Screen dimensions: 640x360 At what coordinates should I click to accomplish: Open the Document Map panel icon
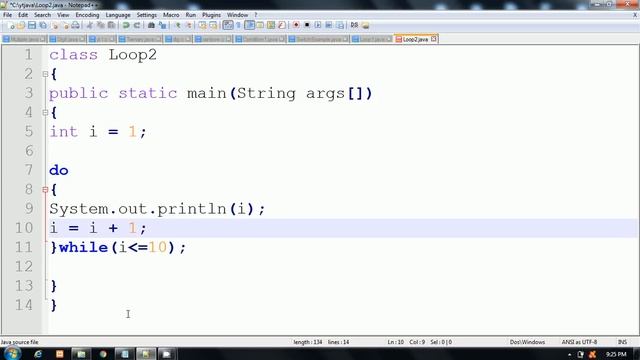(x=271, y=25)
